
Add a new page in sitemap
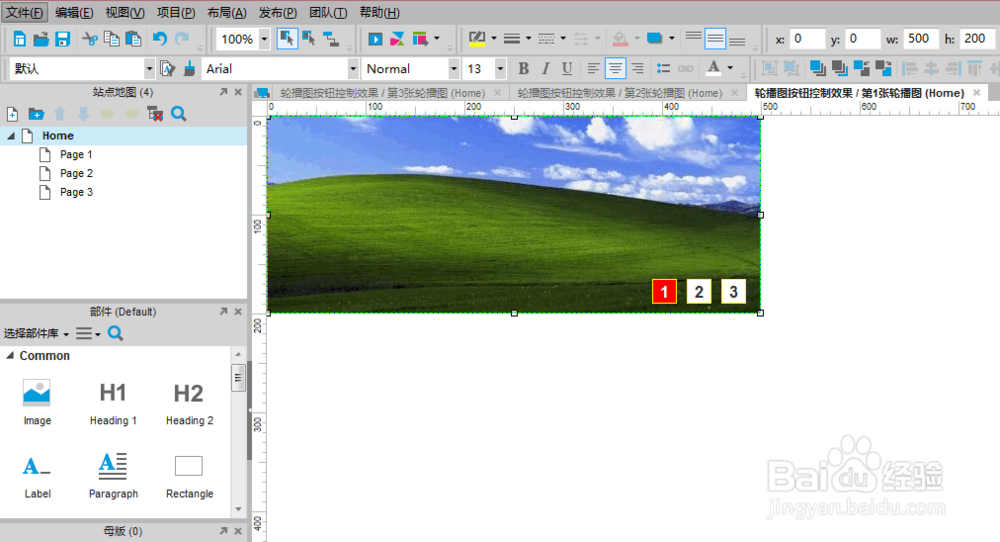coord(12,114)
